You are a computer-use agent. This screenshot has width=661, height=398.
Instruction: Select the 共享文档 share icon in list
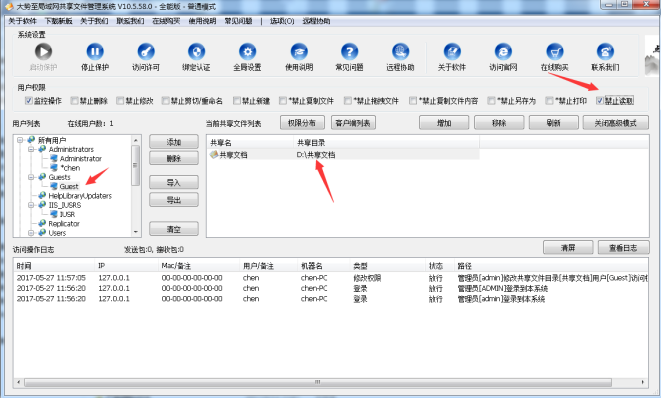click(x=214, y=154)
